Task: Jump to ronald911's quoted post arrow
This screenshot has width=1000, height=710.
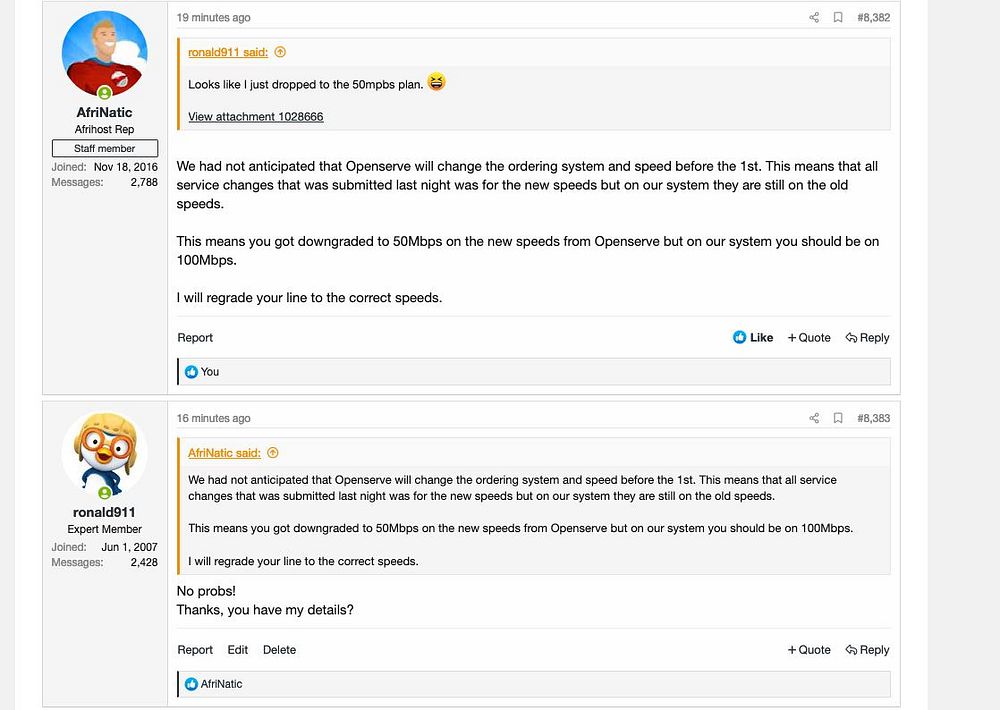Action: pyautogui.click(x=280, y=52)
